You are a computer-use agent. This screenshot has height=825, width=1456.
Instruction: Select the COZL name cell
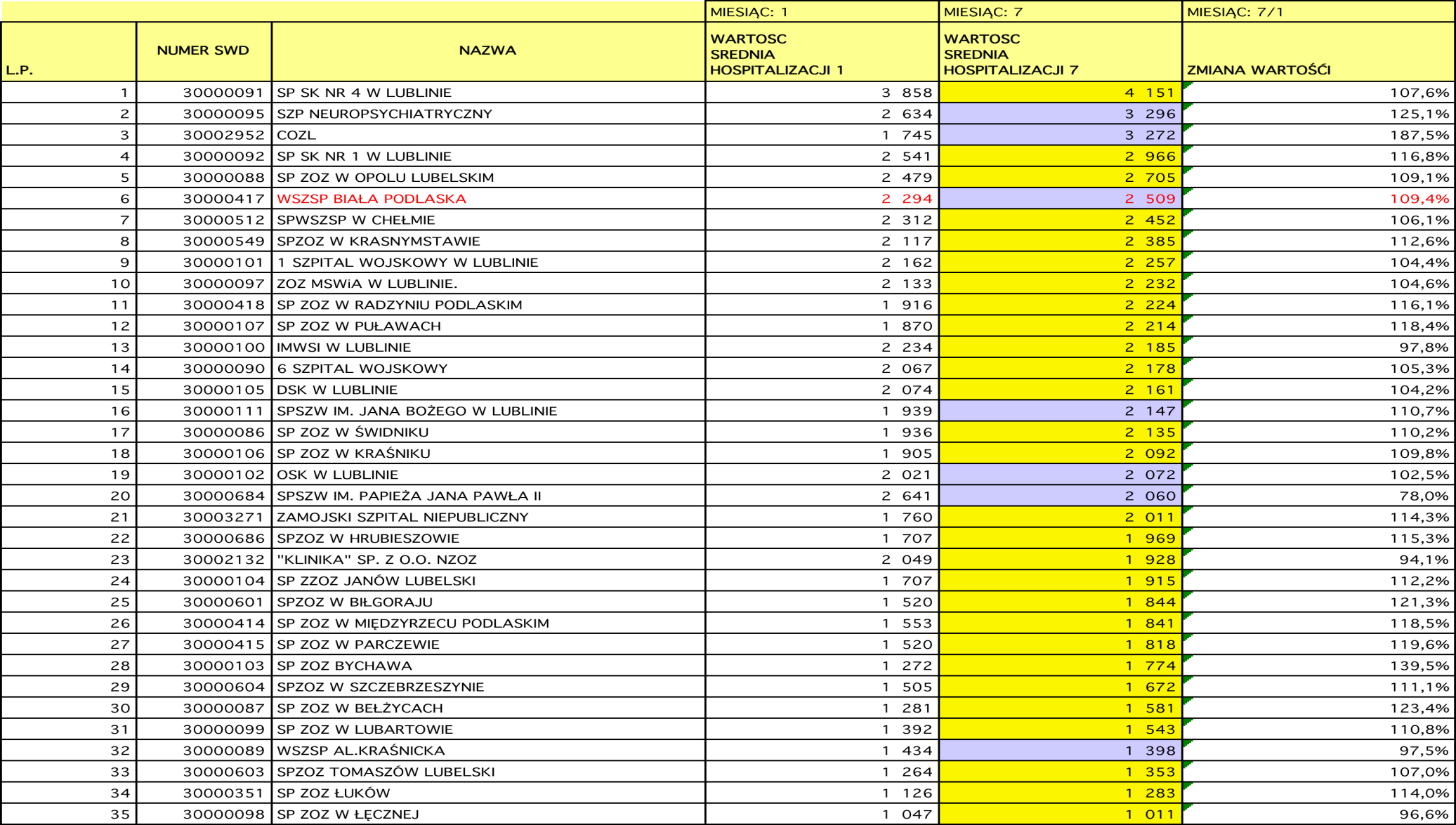tap(488, 135)
